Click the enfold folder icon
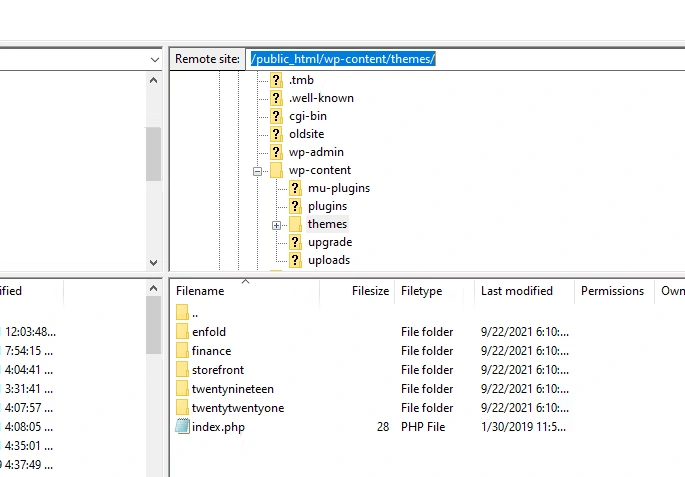The image size is (685, 477). point(182,331)
